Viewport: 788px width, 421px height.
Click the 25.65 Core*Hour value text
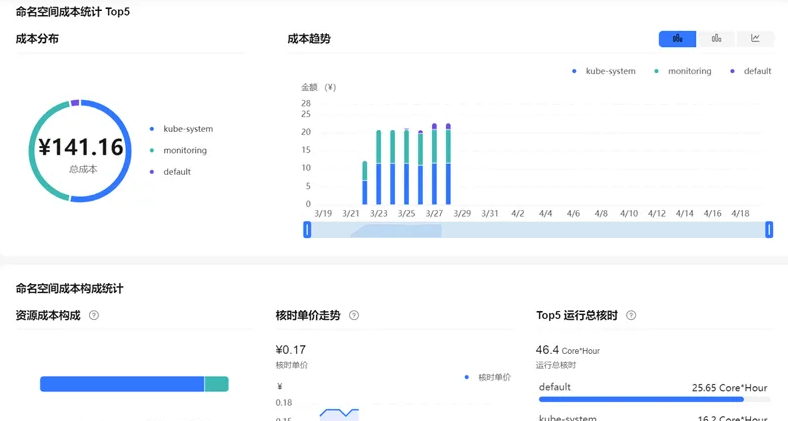click(730, 388)
